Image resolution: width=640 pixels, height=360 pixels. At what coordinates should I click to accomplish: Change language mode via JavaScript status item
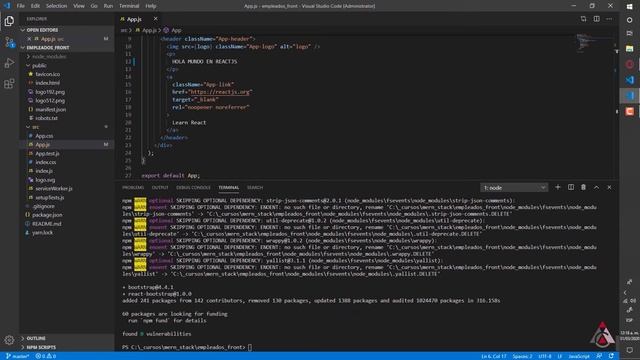click(579, 356)
